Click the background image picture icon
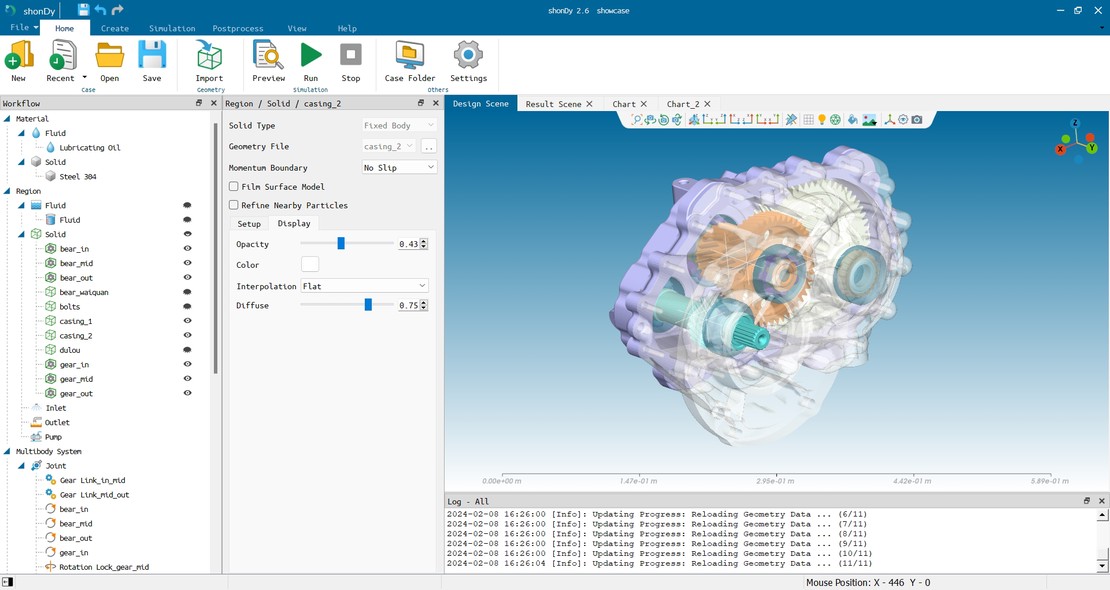Screen dimensions: 1110x590 869,120
